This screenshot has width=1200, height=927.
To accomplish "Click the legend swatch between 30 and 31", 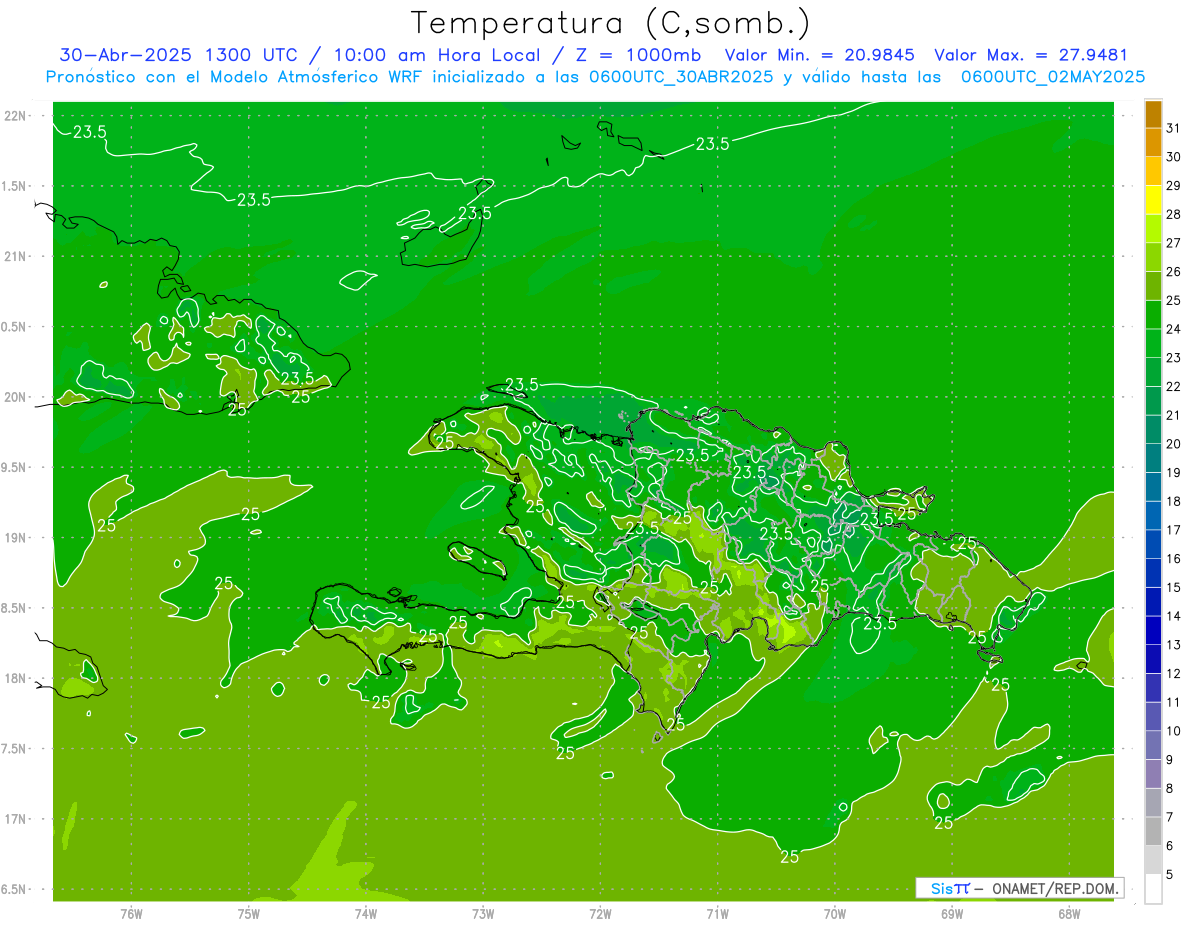I will click(x=1153, y=142).
